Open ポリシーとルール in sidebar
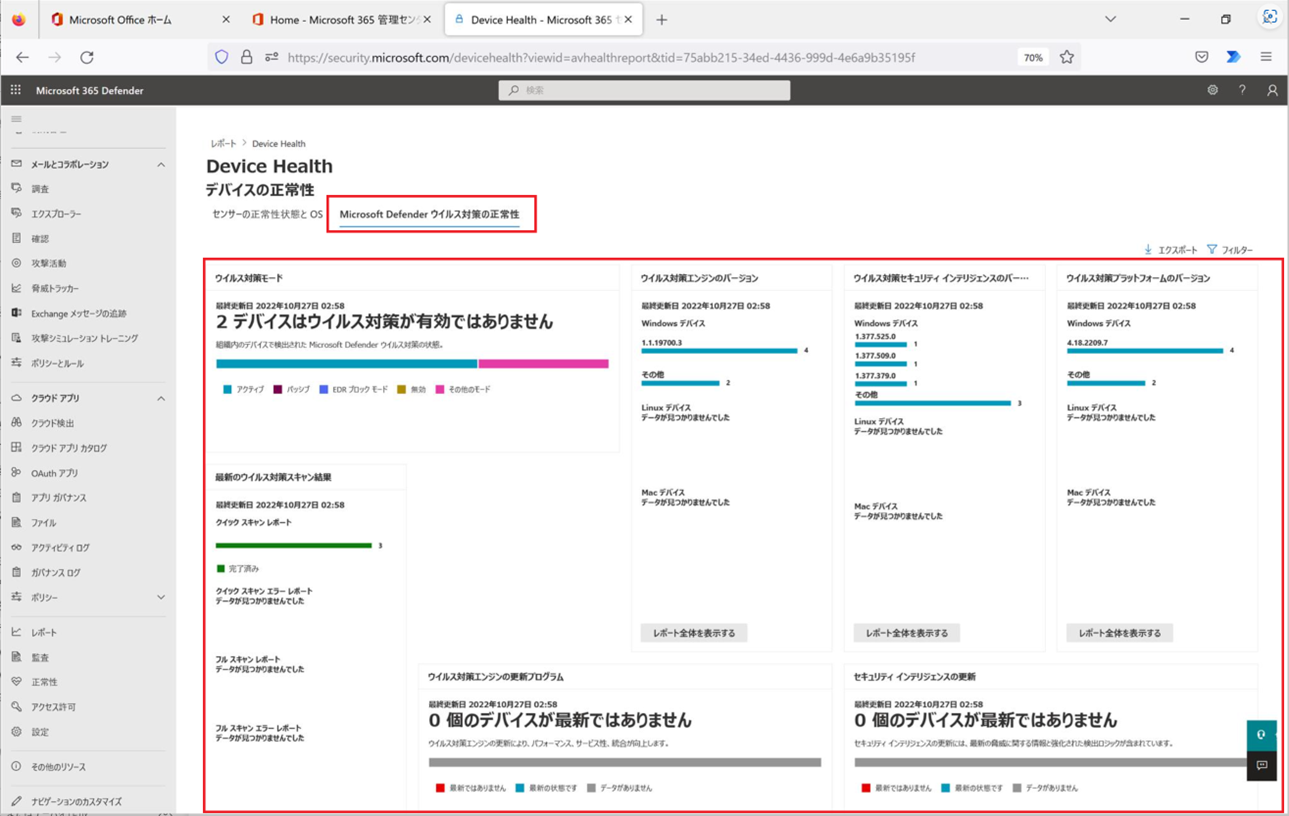The width and height of the screenshot is (1289, 816). tap(57, 364)
